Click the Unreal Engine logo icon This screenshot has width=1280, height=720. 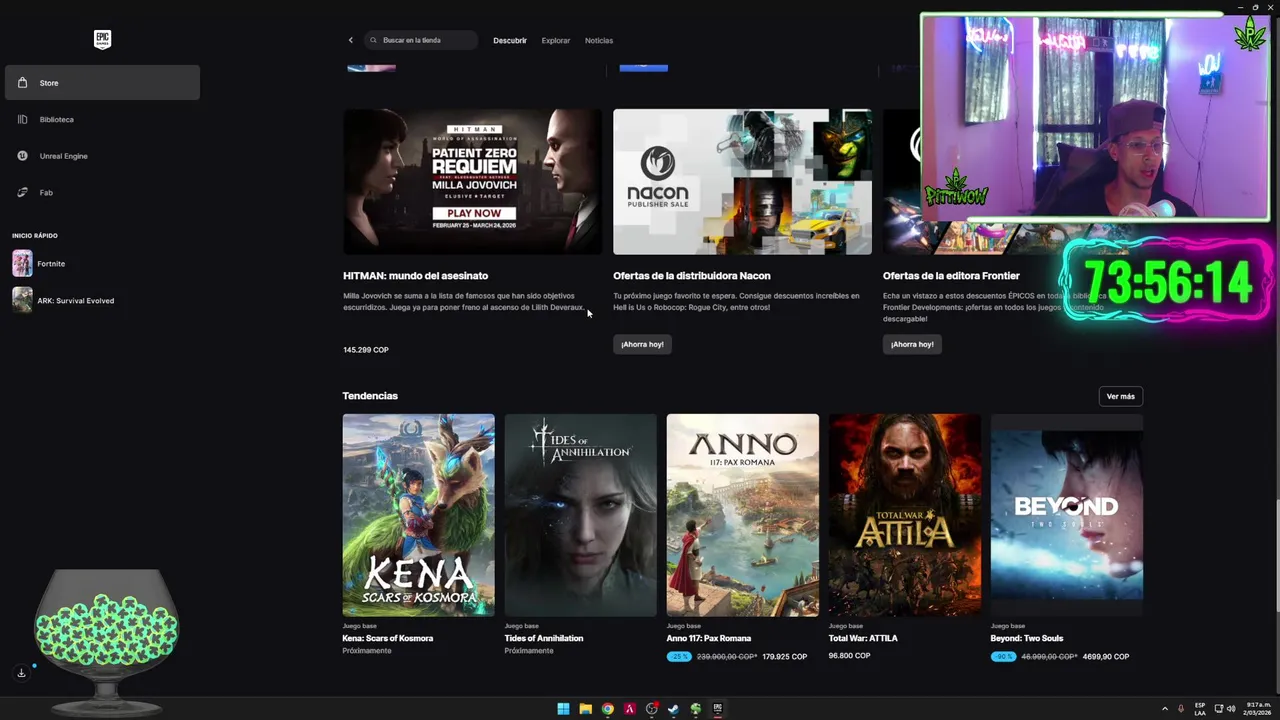(22, 156)
